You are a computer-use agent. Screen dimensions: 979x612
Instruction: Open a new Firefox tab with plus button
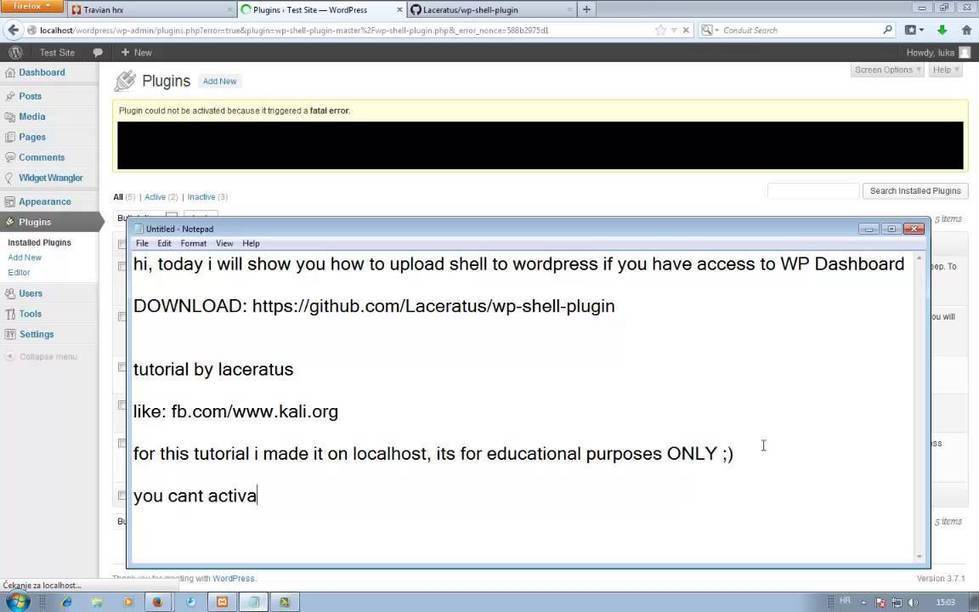click(x=586, y=9)
